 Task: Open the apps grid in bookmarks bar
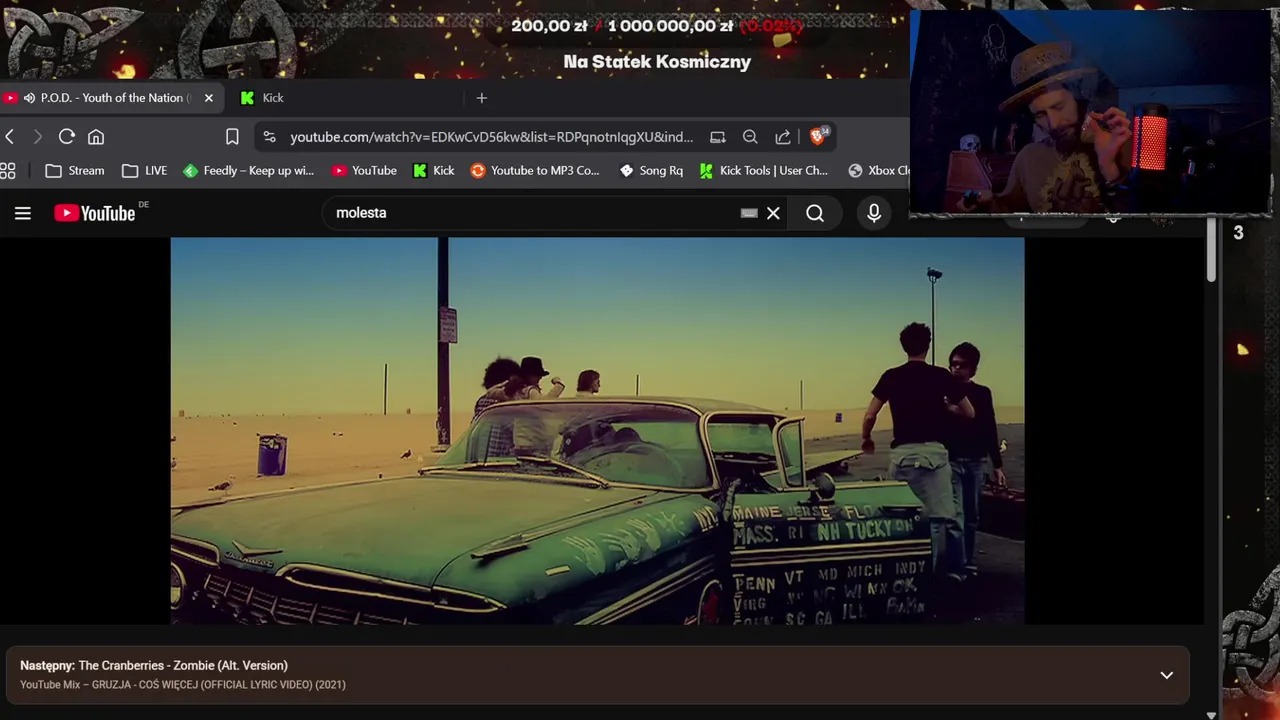(8, 171)
